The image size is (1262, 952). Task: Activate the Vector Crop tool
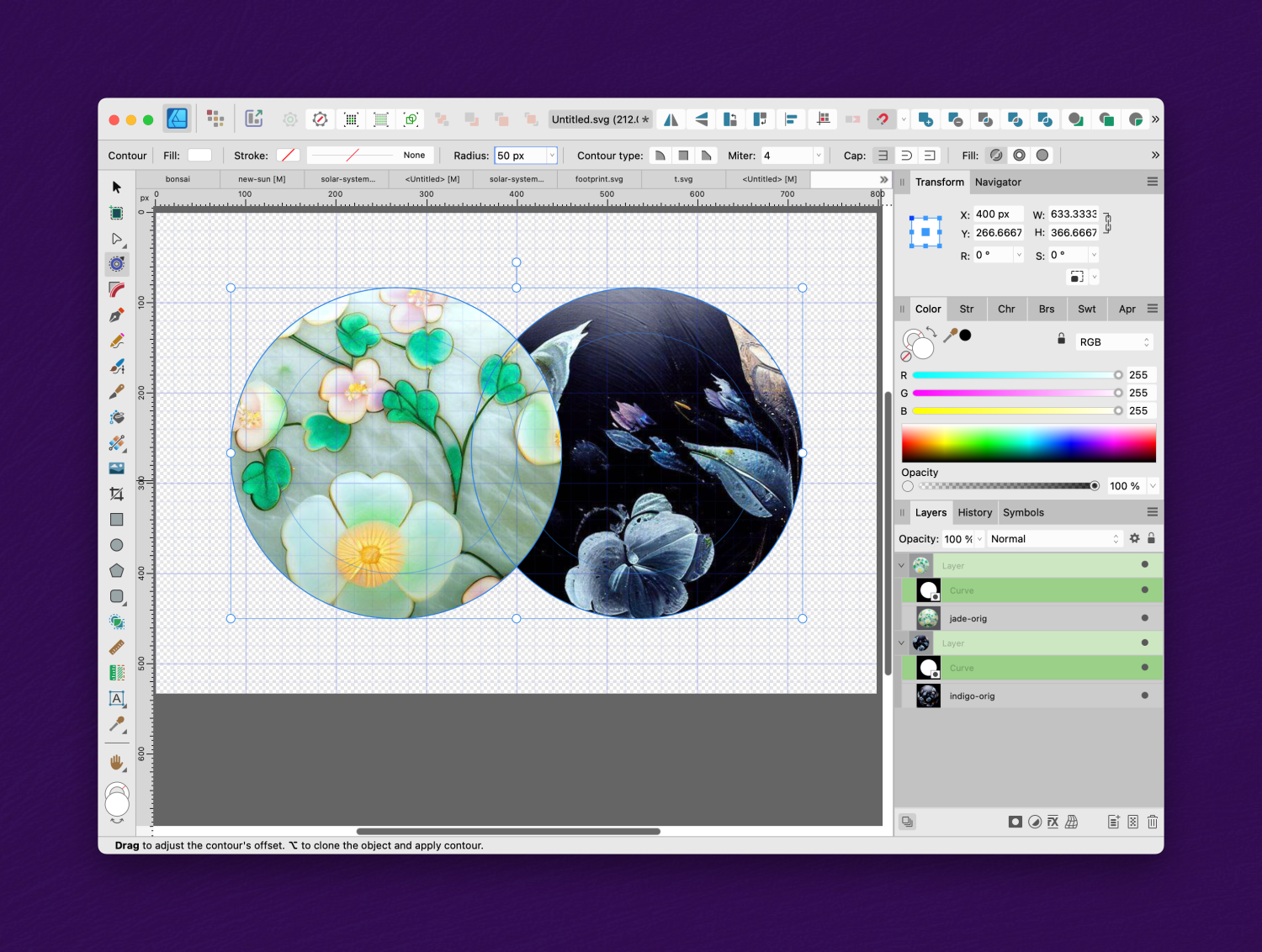(117, 494)
